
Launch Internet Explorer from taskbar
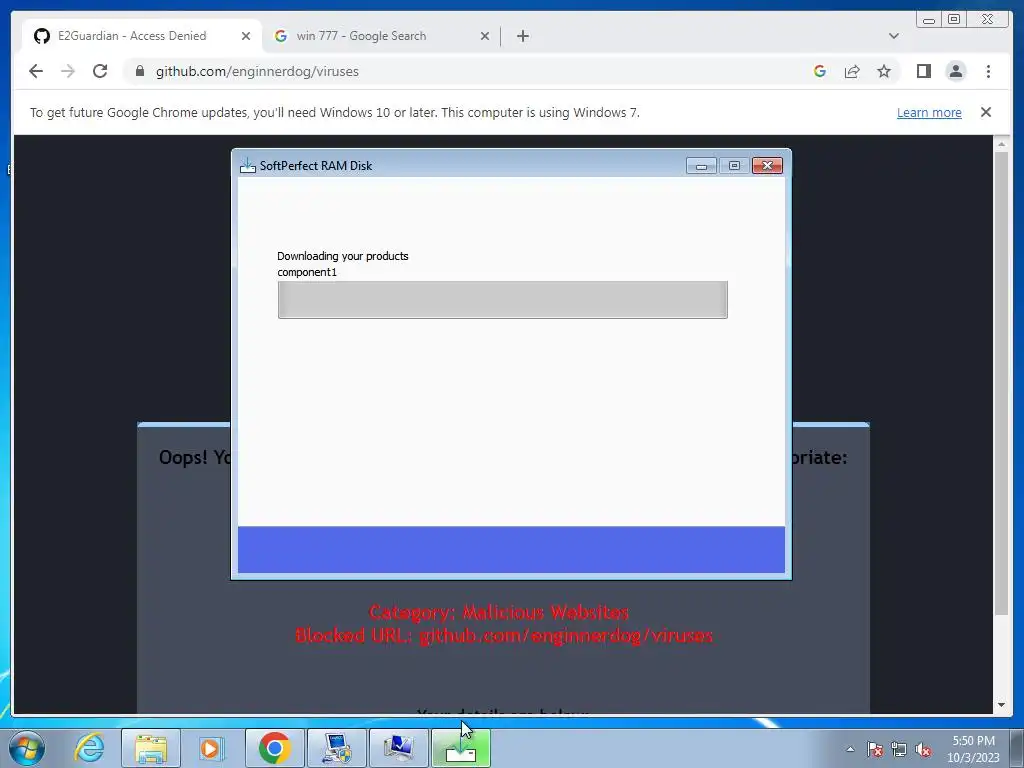89,748
